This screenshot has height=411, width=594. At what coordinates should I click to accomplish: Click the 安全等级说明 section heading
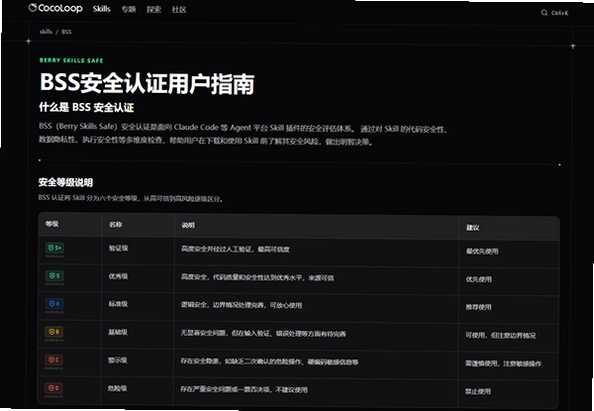(66, 182)
